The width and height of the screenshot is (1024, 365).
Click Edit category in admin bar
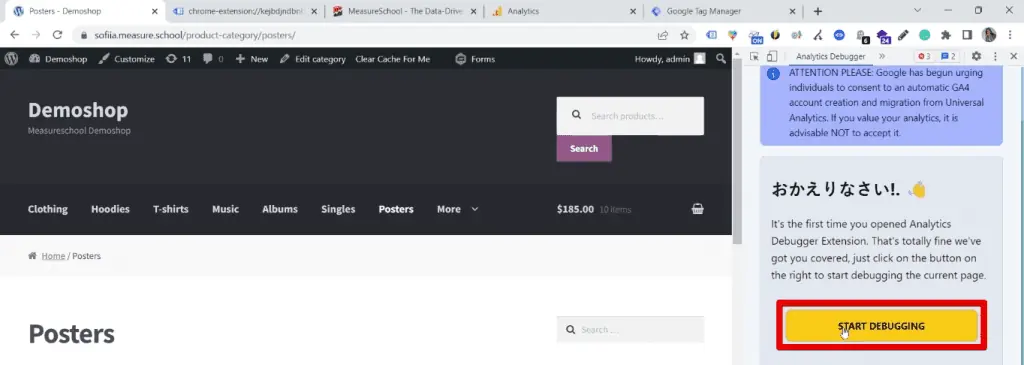tap(312, 59)
